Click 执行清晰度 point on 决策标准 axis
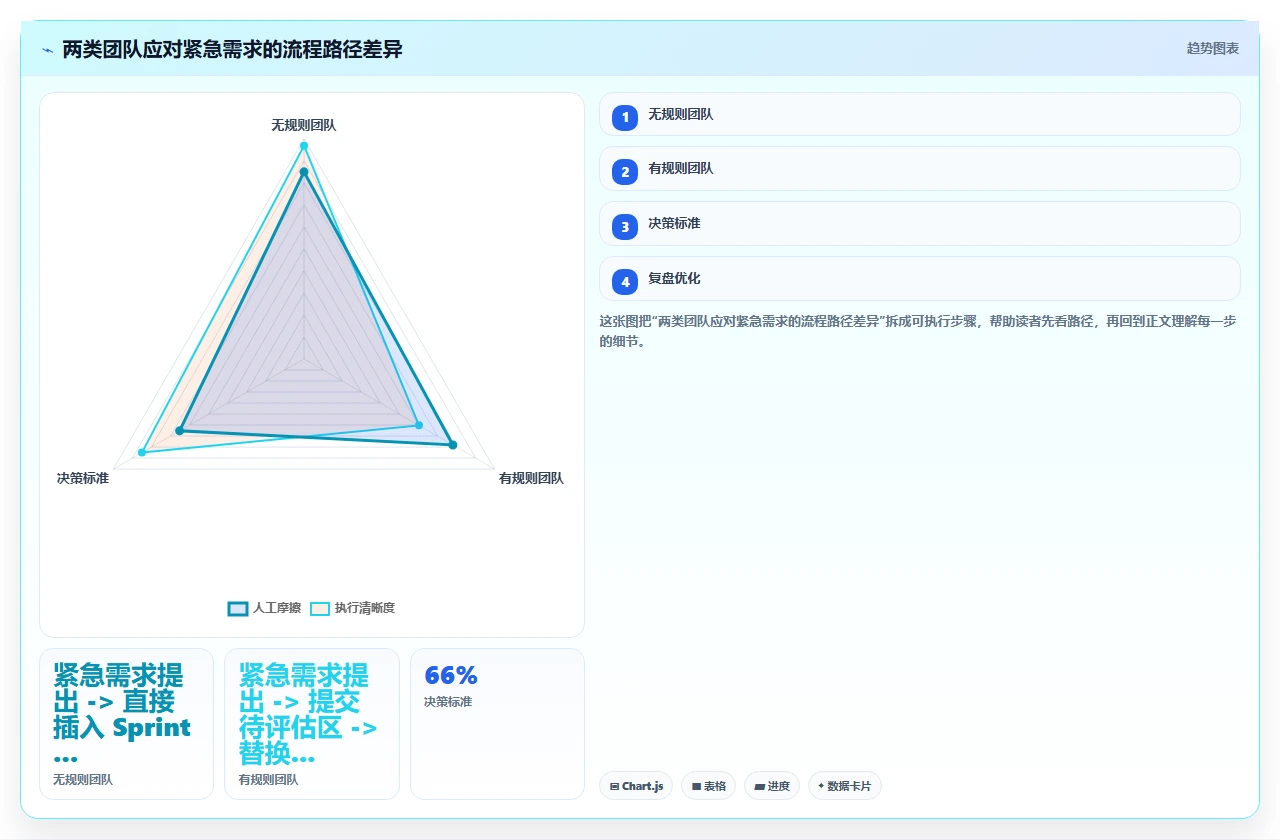 [x=142, y=453]
